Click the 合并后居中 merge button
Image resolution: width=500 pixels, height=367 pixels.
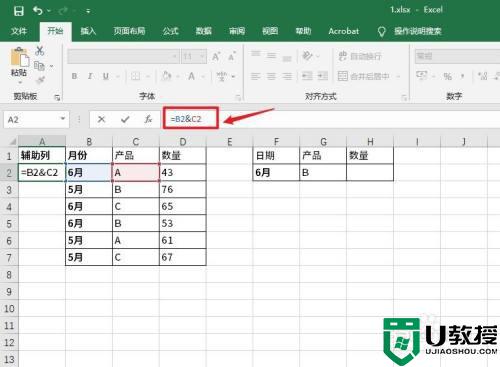(364, 77)
